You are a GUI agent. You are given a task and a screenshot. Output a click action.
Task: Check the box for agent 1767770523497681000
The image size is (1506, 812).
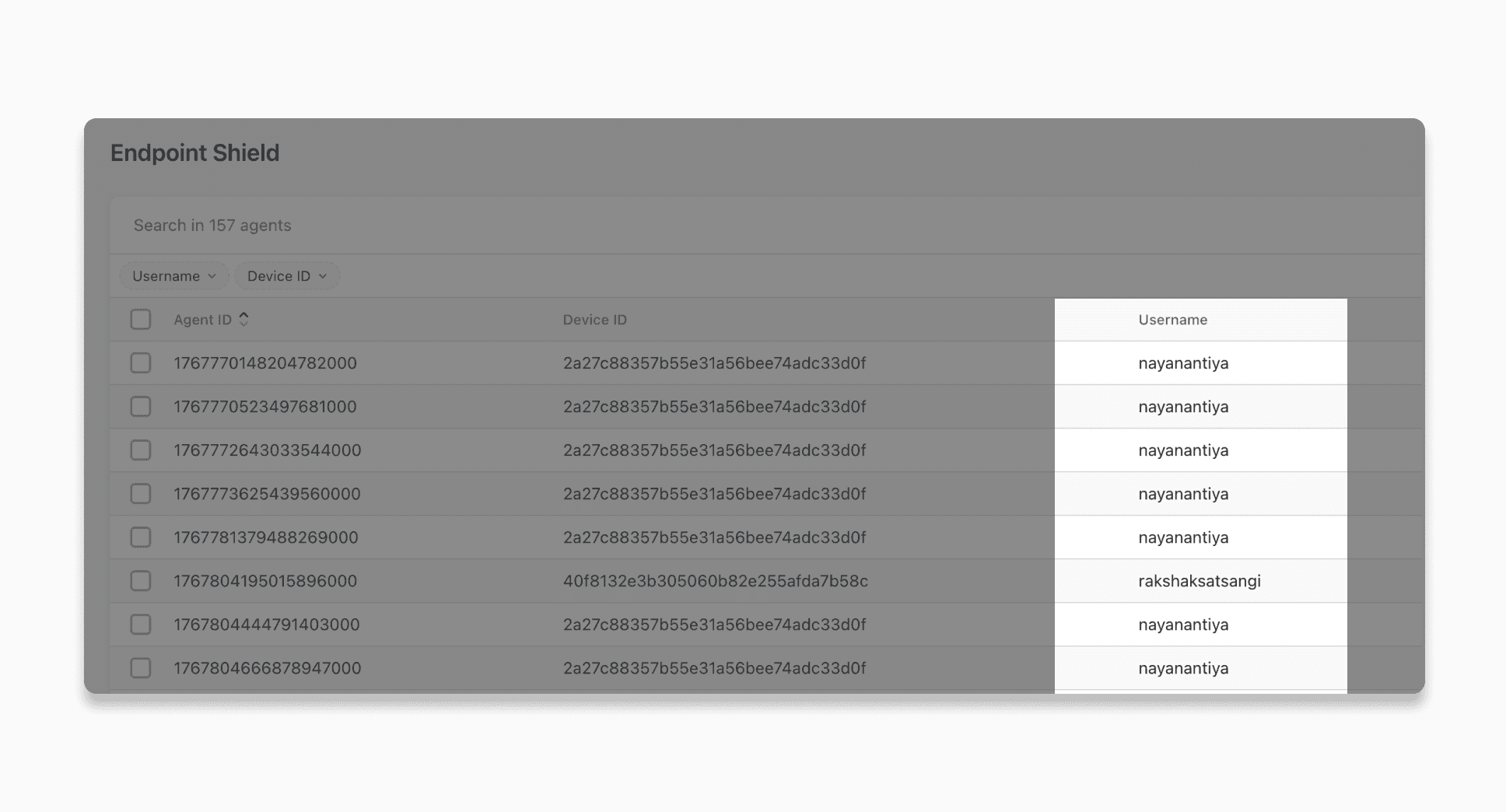pyautogui.click(x=141, y=407)
